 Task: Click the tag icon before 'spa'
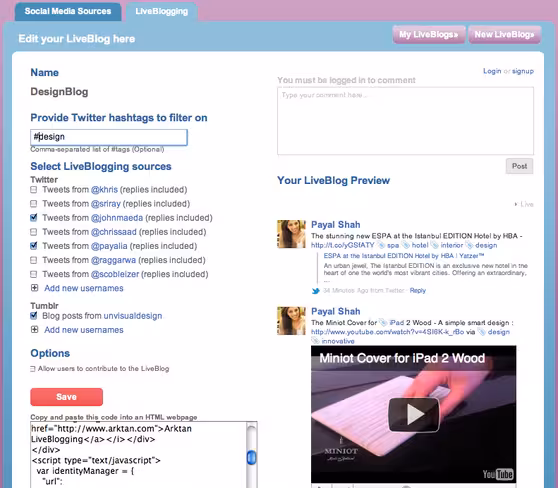click(x=381, y=245)
